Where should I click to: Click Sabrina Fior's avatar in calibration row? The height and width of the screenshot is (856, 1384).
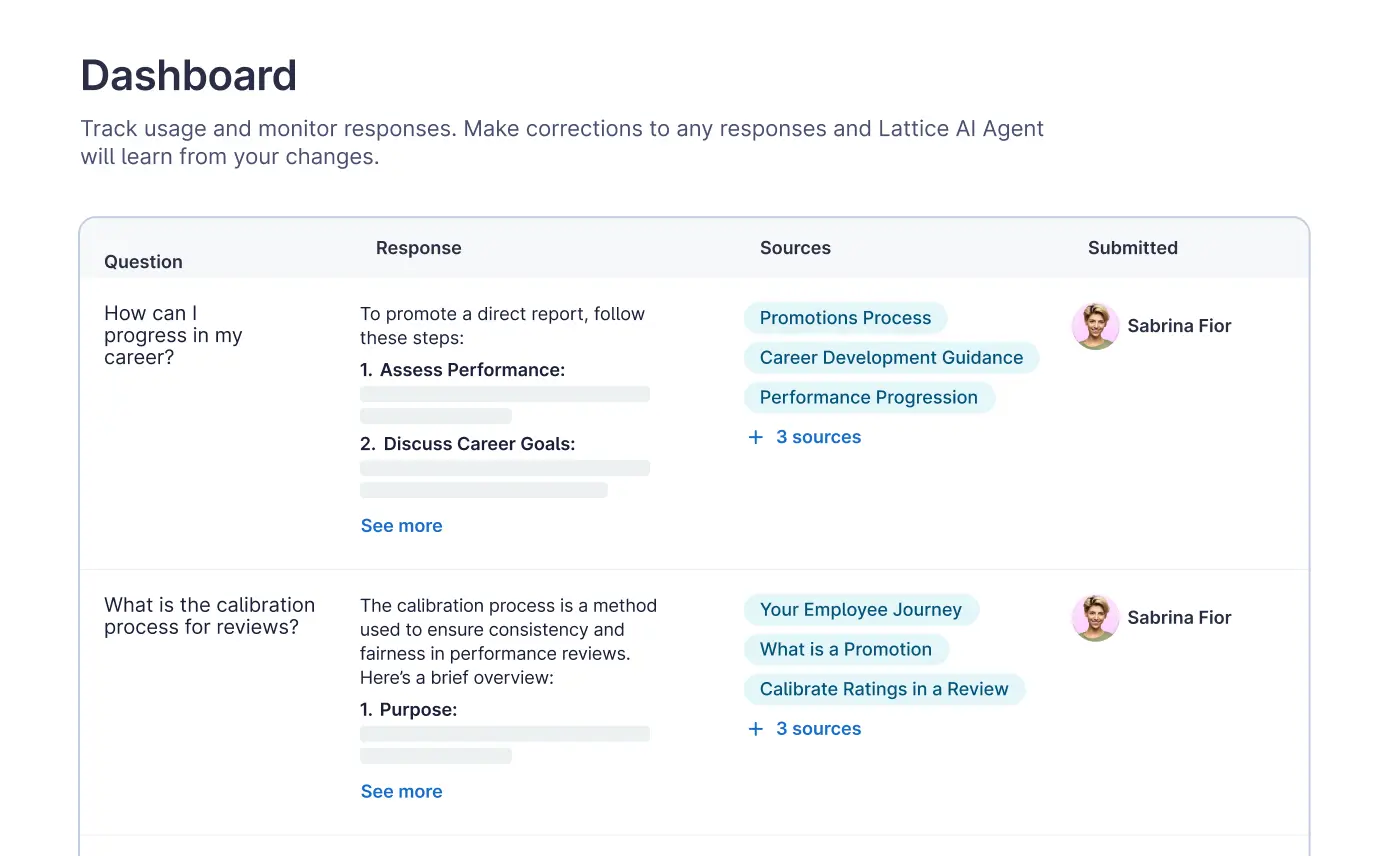click(x=1095, y=618)
